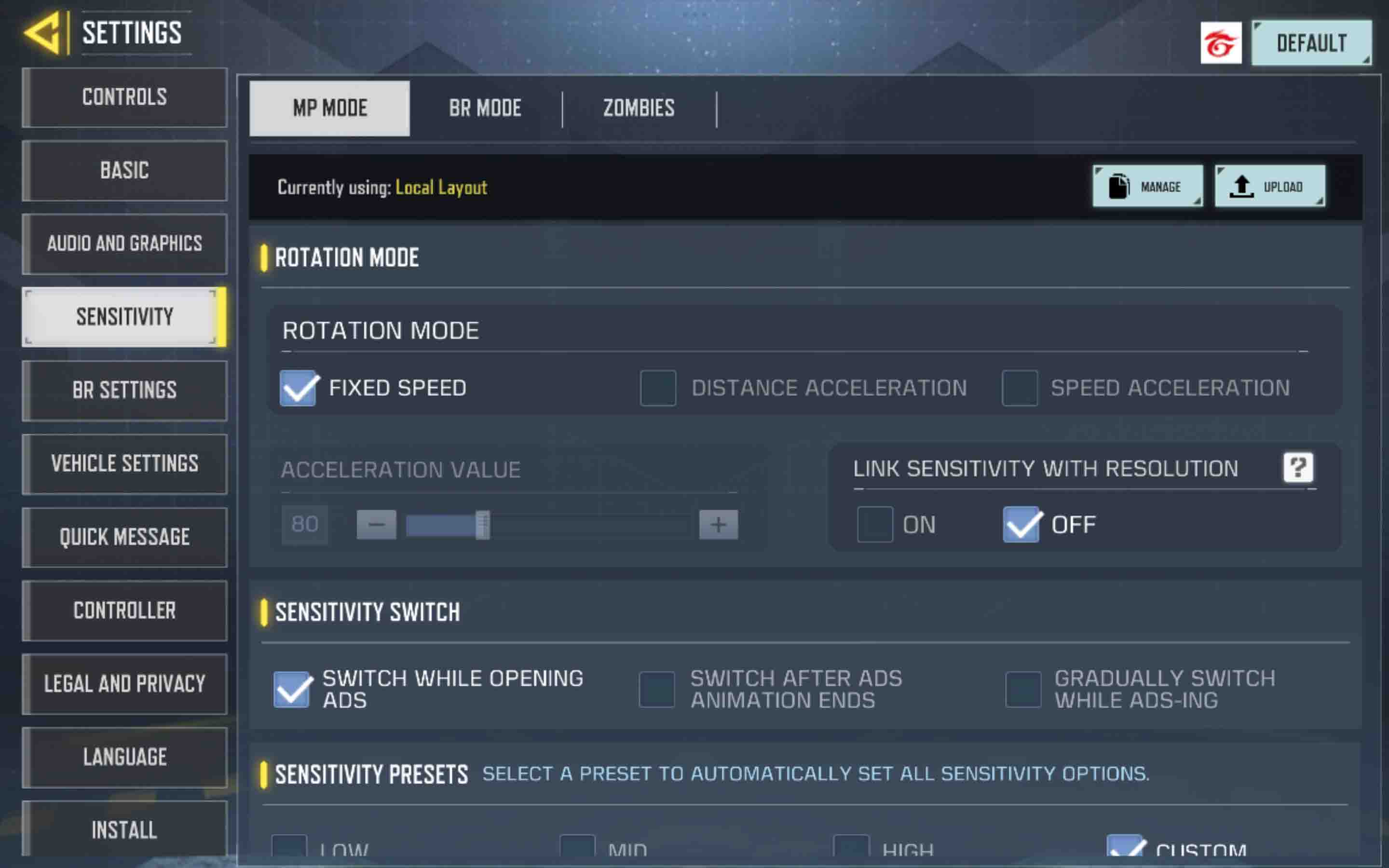Open the question mark help icon
Viewport: 1389px width, 868px height.
point(1298,468)
